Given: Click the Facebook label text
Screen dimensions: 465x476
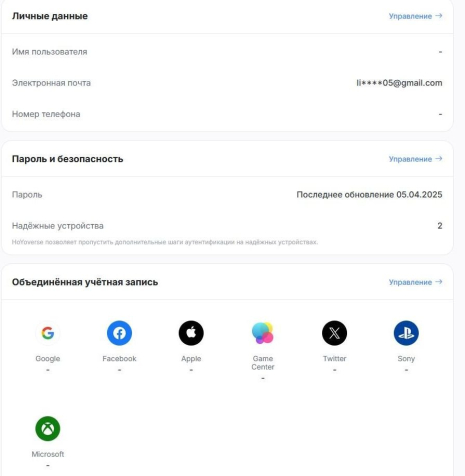Looking at the screenshot, I should pyautogui.click(x=119, y=359).
